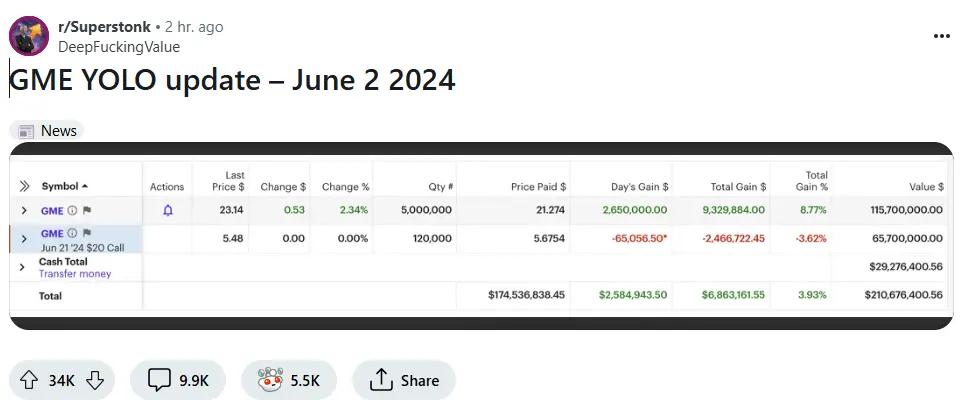Expand the GME Jun 21 $20 Call row

pyautogui.click(x=24, y=239)
